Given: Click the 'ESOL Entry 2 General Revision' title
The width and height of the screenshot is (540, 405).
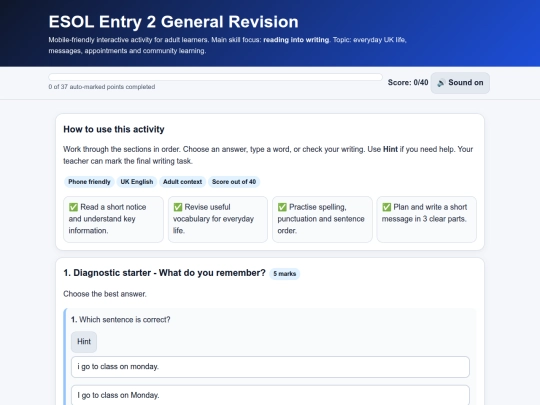Looking at the screenshot, I should tap(174, 22).
